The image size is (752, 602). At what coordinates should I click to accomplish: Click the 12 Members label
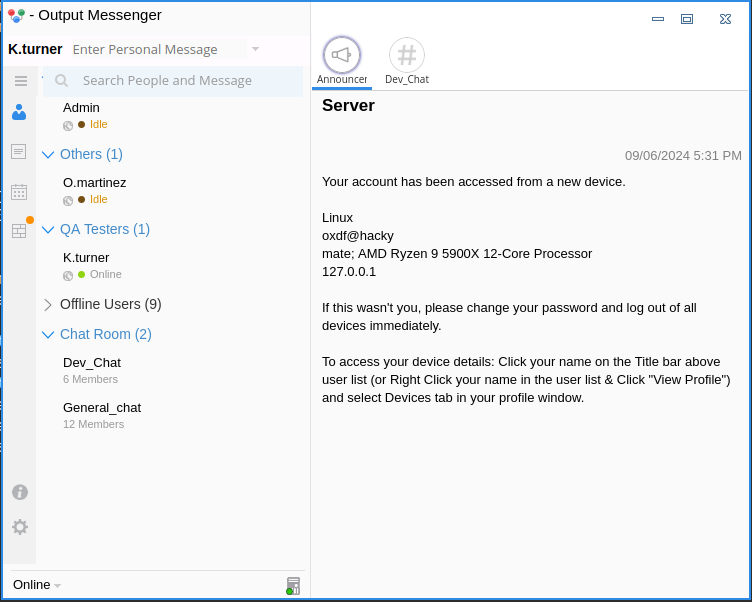[94, 425]
